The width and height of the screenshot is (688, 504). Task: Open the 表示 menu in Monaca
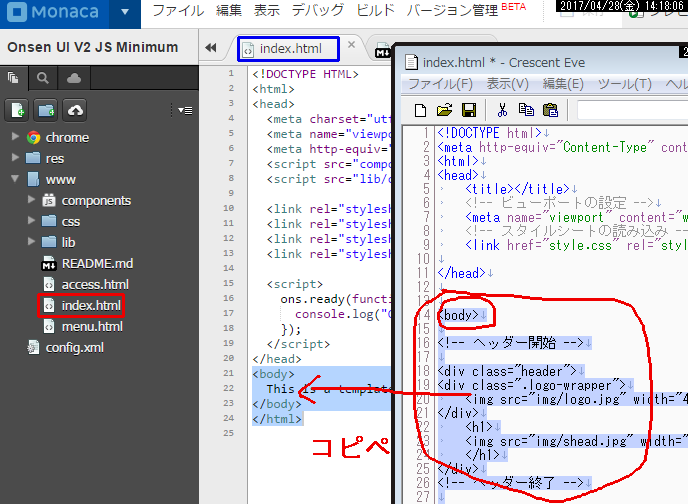266,11
